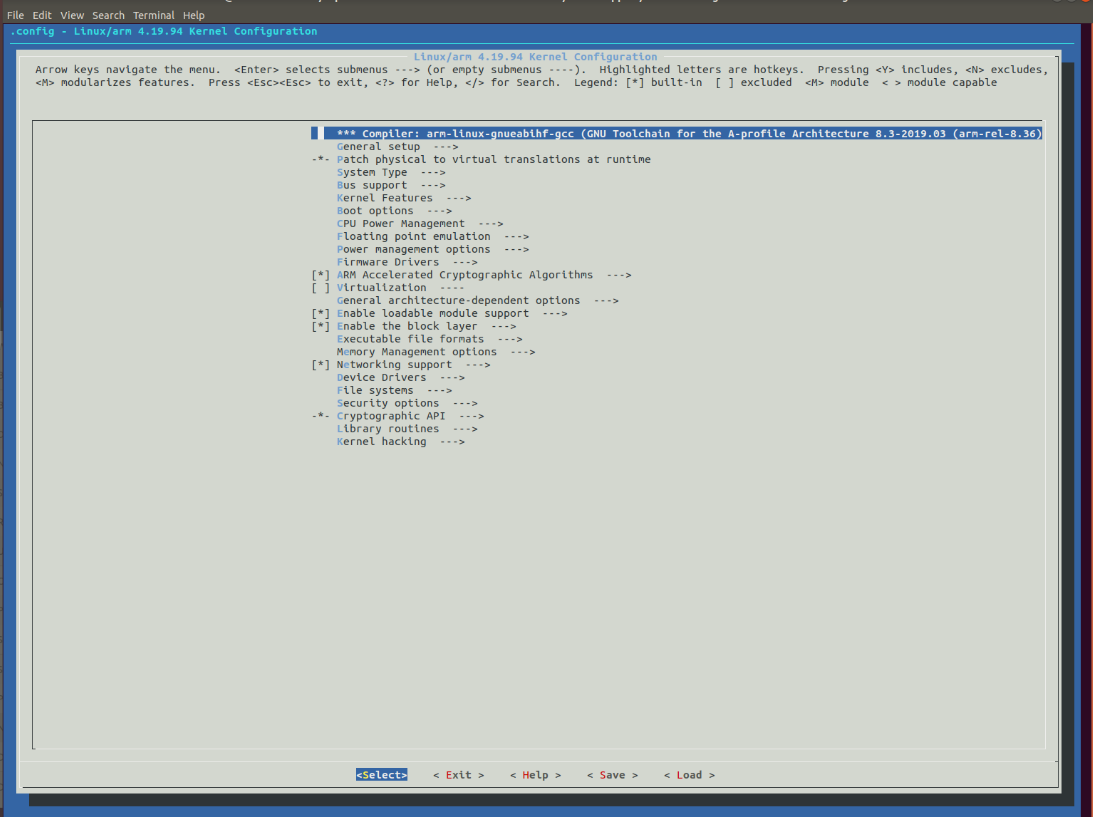Expand the Kernel hacking submenu
This screenshot has height=817, width=1093.
400,442
